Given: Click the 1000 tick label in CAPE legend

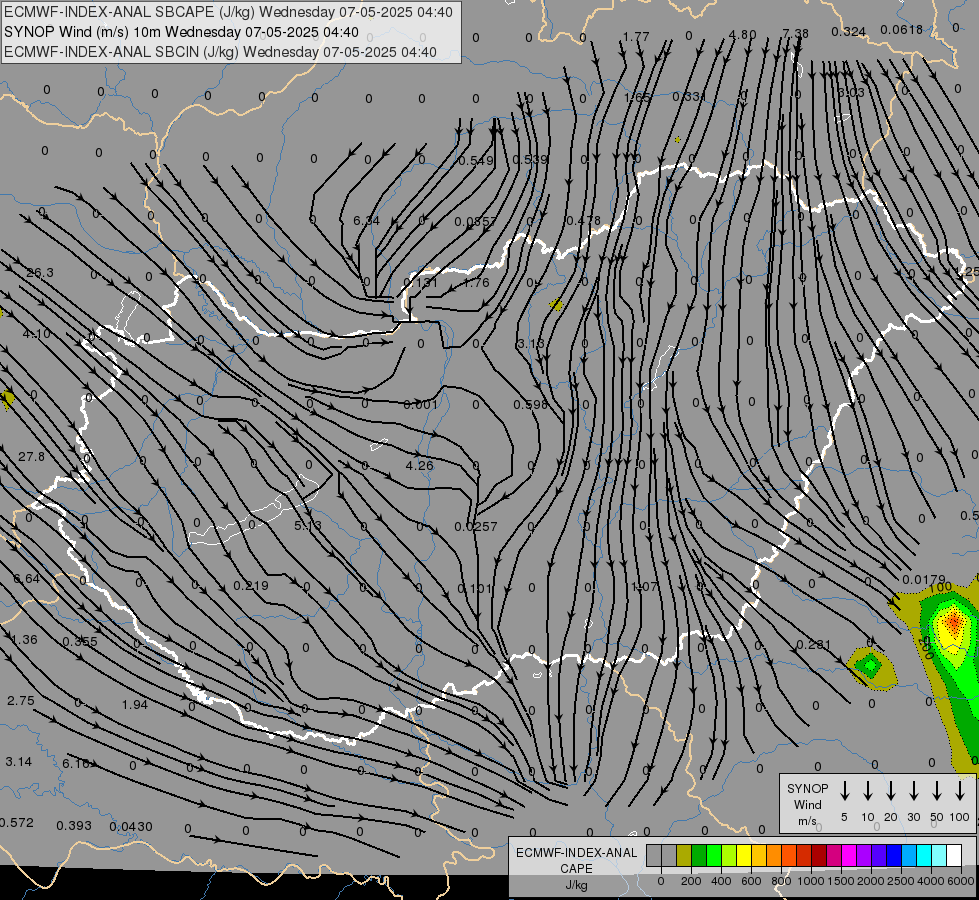Looking at the screenshot, I should click(810, 881).
